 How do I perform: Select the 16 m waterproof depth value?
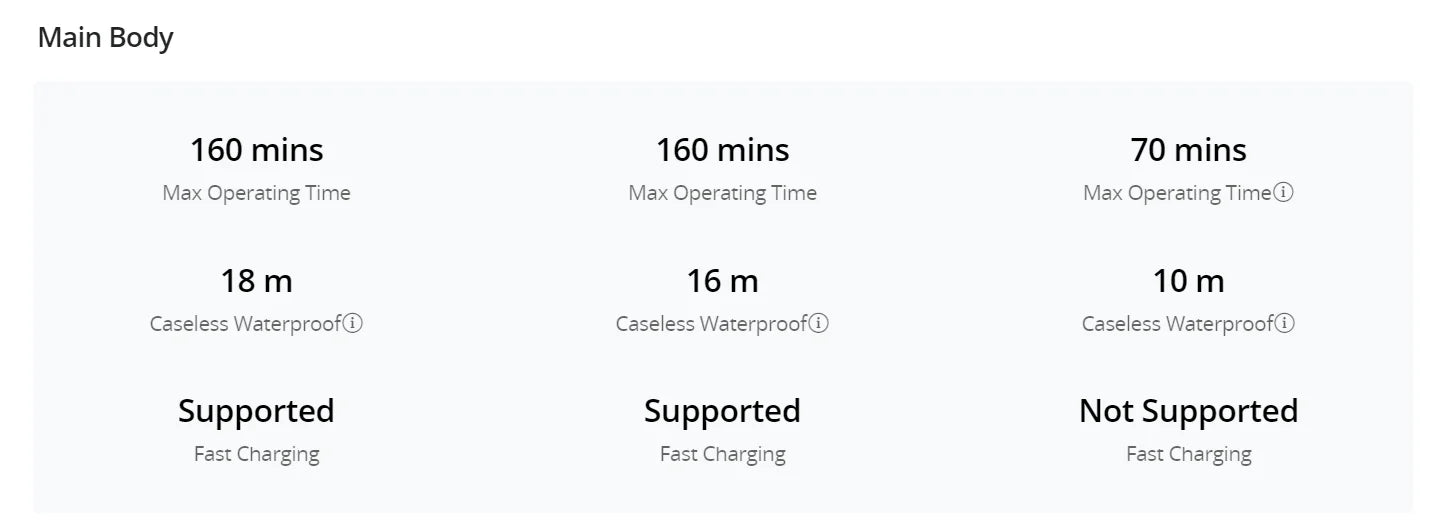[722, 281]
